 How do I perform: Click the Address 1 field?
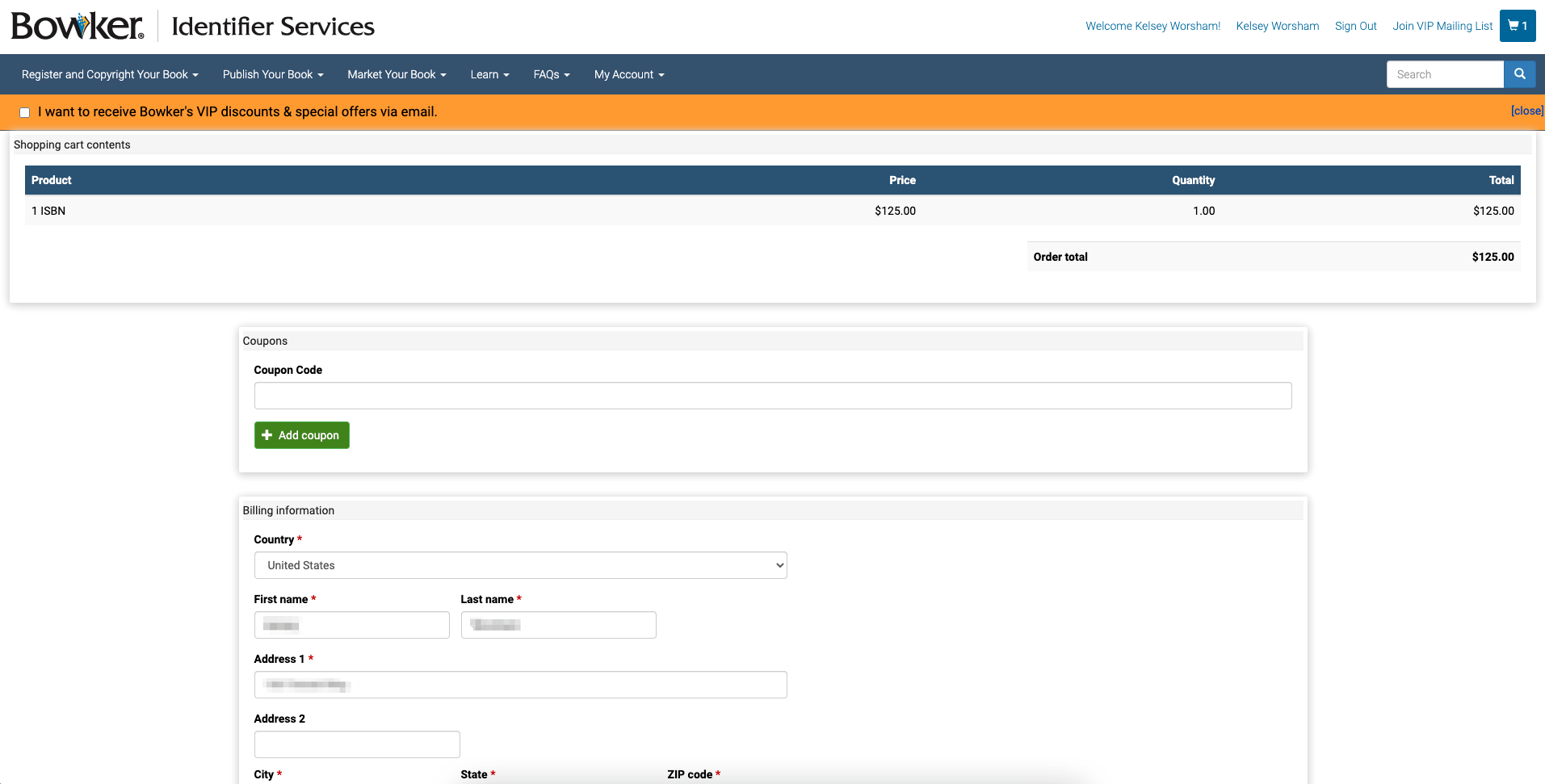[520, 685]
